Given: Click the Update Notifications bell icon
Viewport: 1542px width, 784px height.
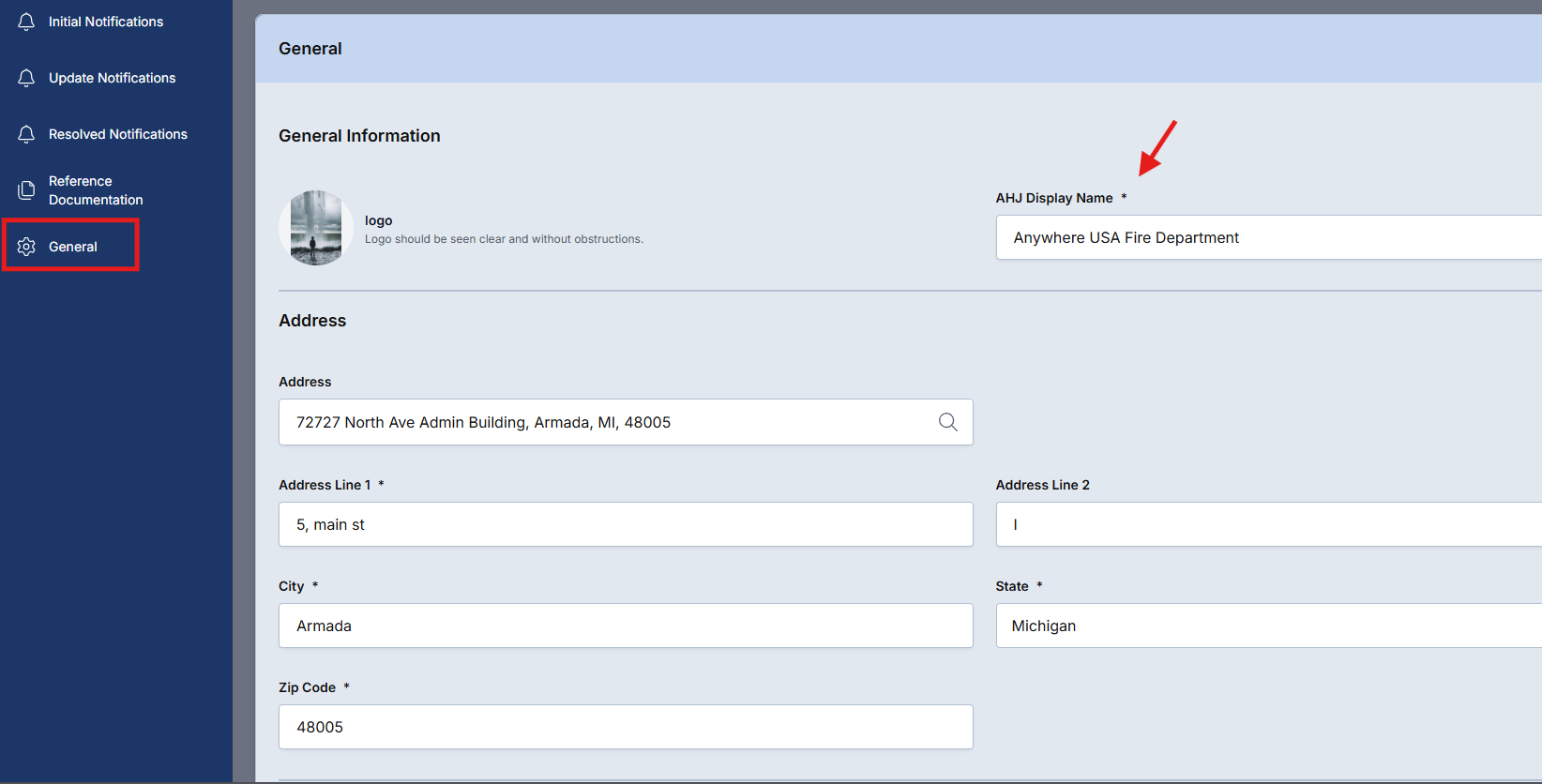Looking at the screenshot, I should tap(26, 78).
